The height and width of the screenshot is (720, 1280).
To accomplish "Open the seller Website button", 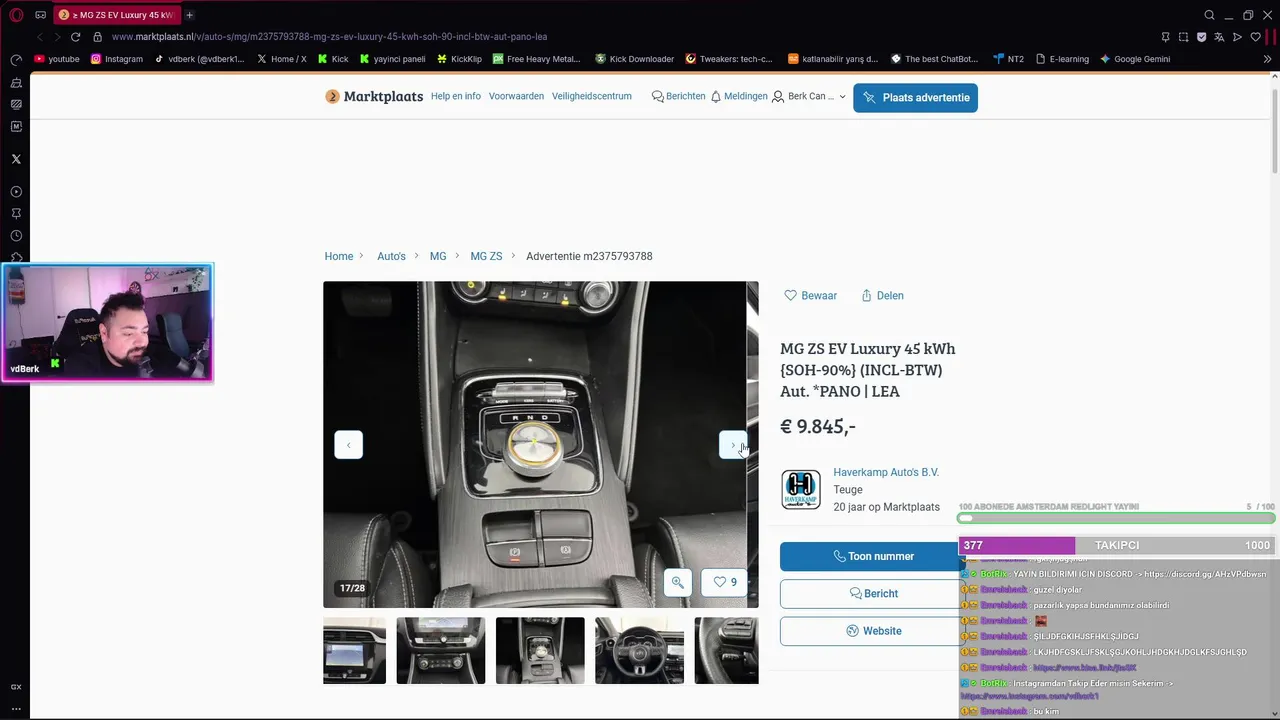I will pos(872,631).
